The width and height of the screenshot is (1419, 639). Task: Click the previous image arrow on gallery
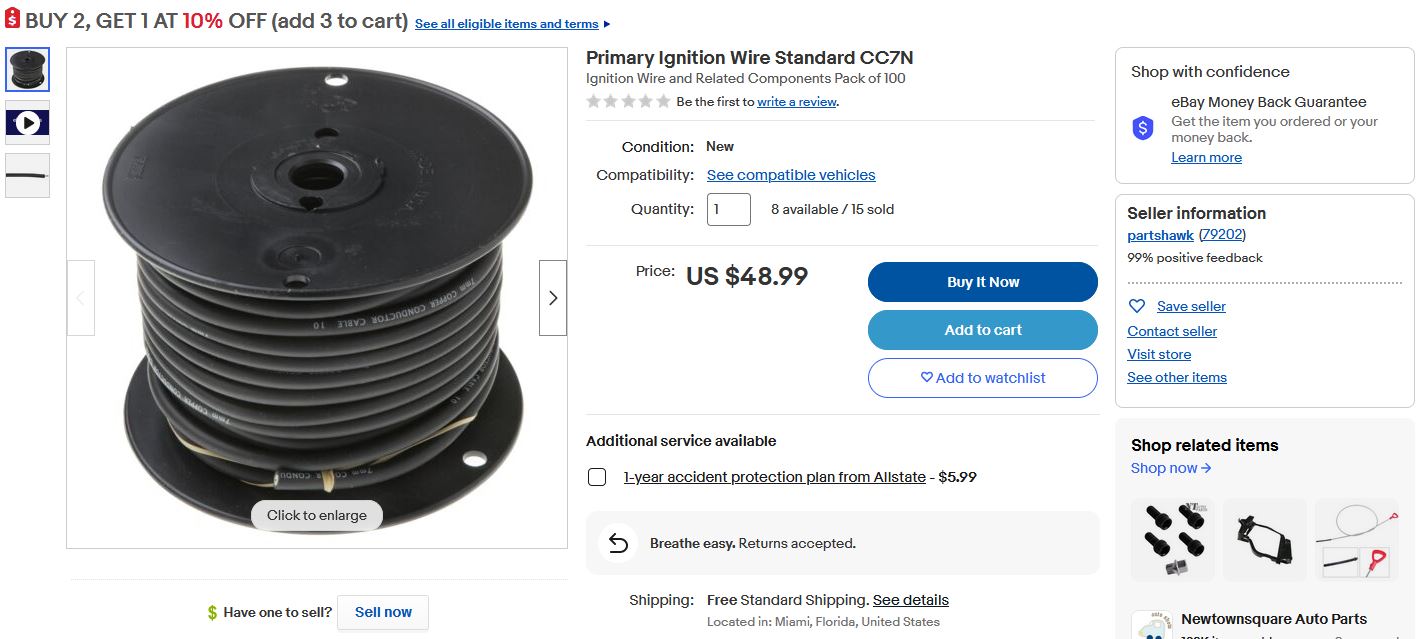[x=81, y=298]
